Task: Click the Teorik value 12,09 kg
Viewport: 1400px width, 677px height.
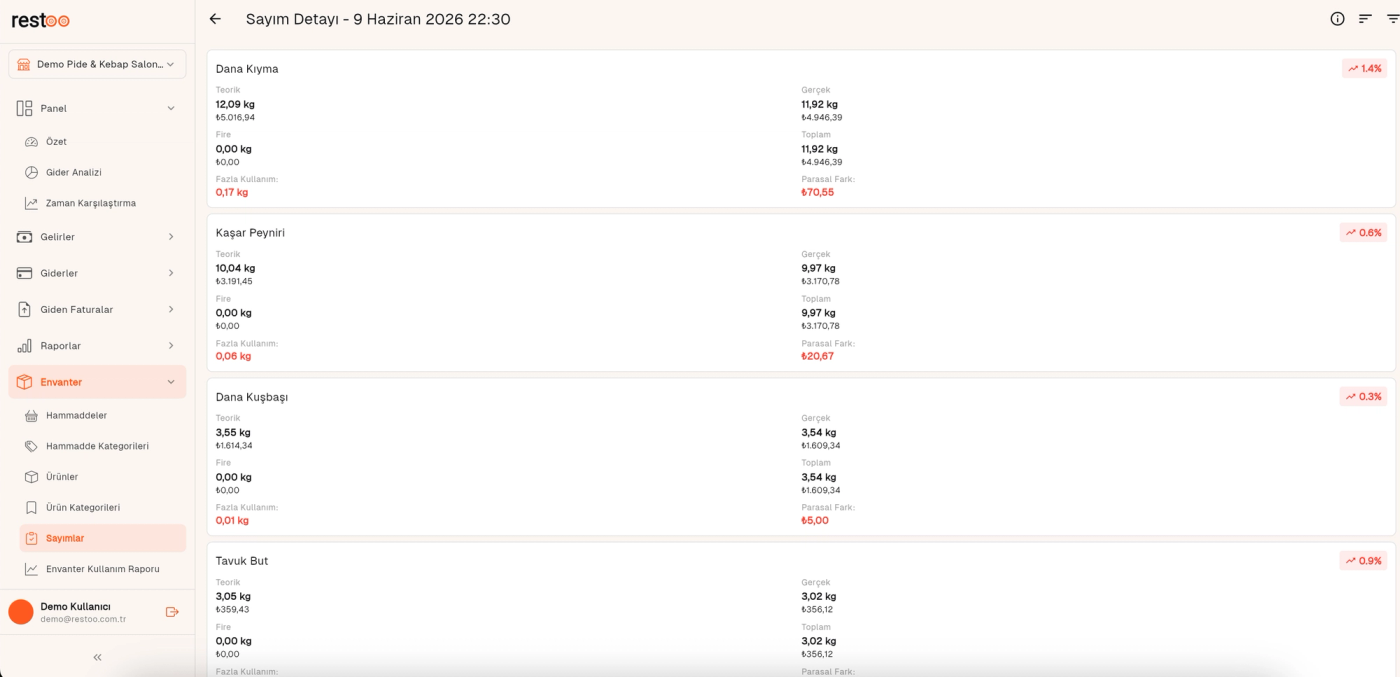Action: (235, 104)
